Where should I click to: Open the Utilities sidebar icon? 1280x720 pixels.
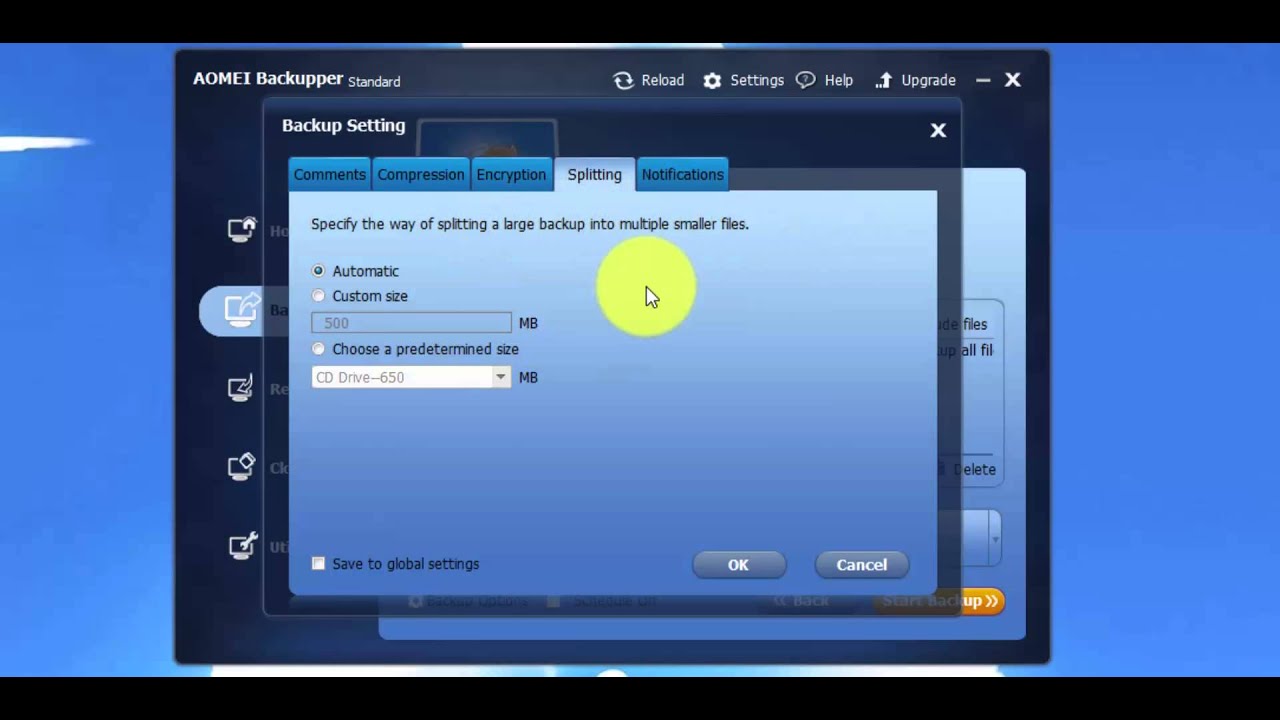coord(243,546)
